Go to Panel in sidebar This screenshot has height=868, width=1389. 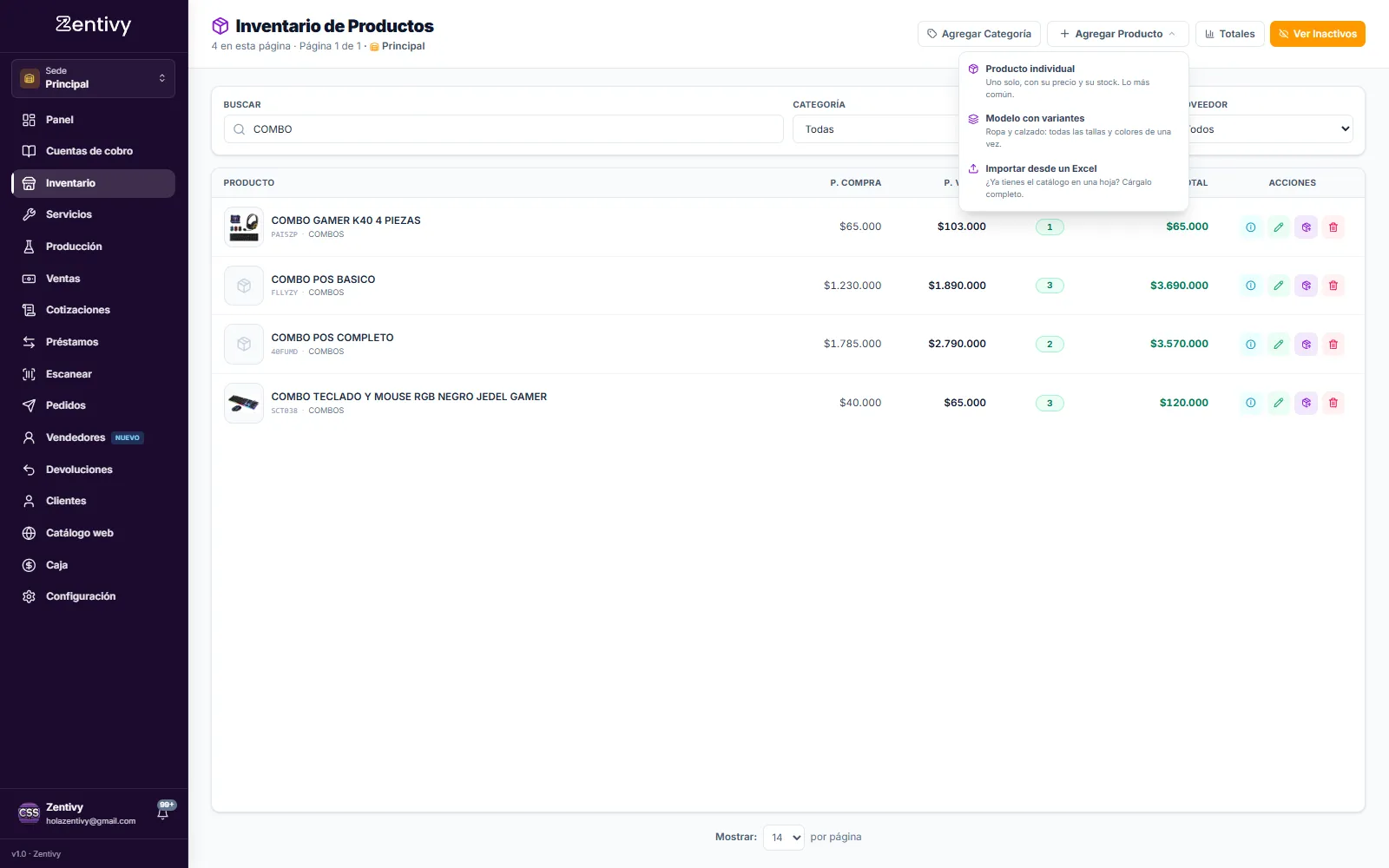tap(94, 120)
